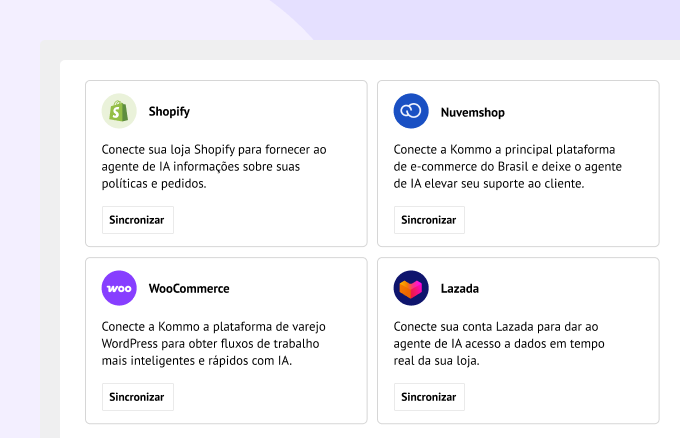Viewport: 680px width, 438px height.
Task: Click the Lazada heart logo icon
Action: [411, 288]
